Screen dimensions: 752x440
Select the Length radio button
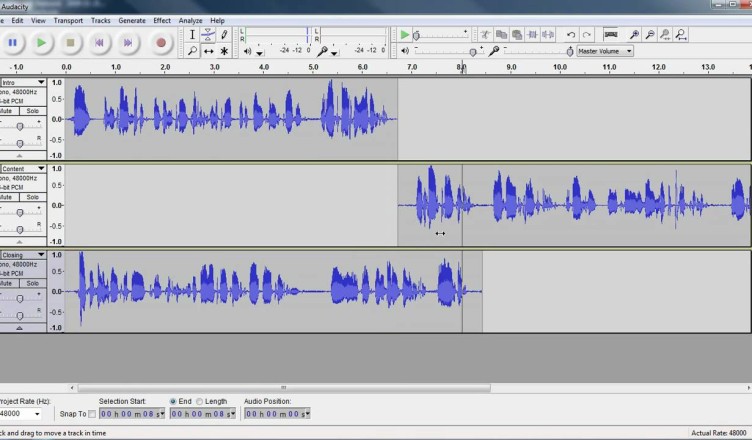[199, 401]
